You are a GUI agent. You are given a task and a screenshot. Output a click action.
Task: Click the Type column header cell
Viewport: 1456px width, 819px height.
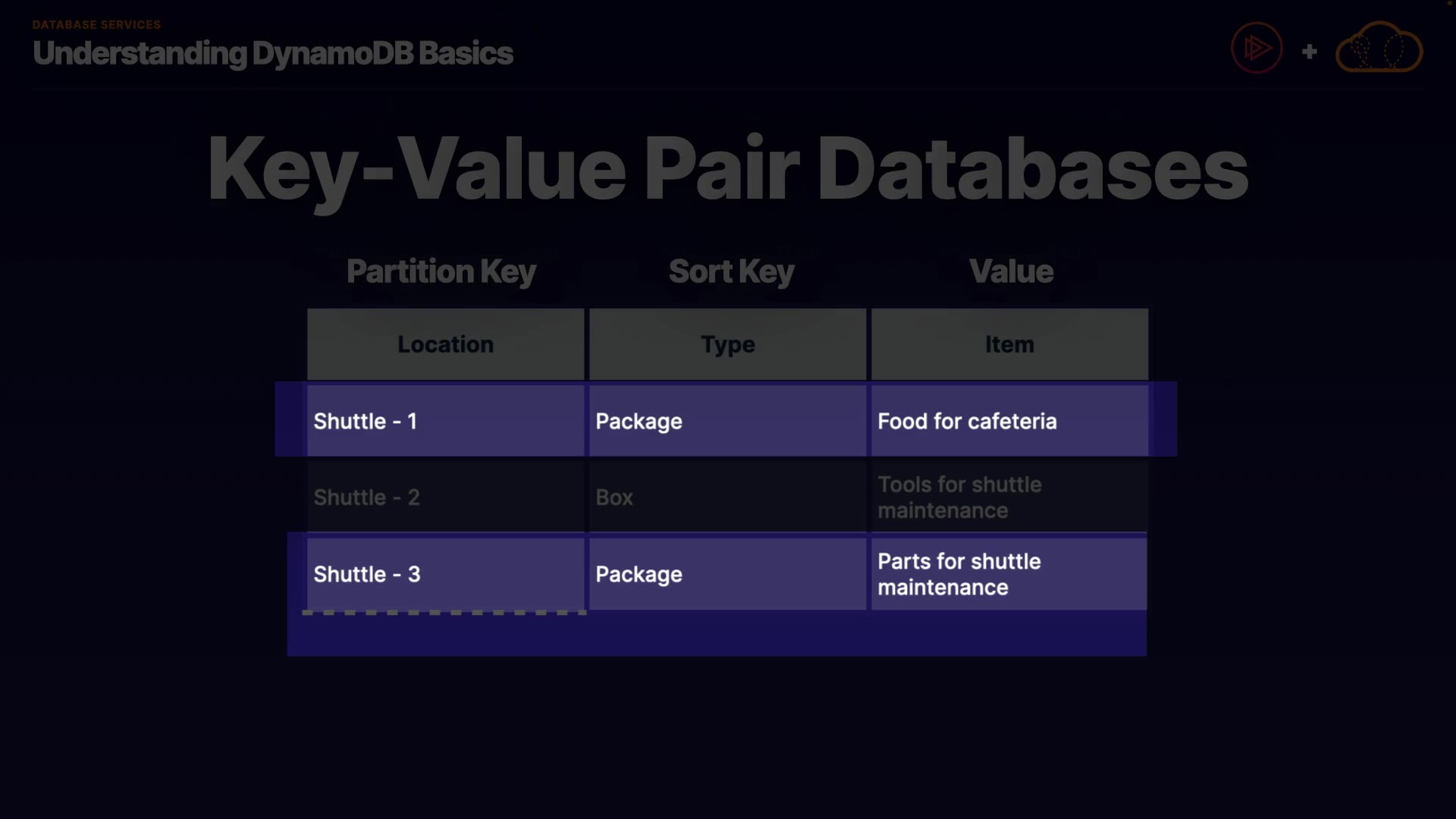point(727,344)
